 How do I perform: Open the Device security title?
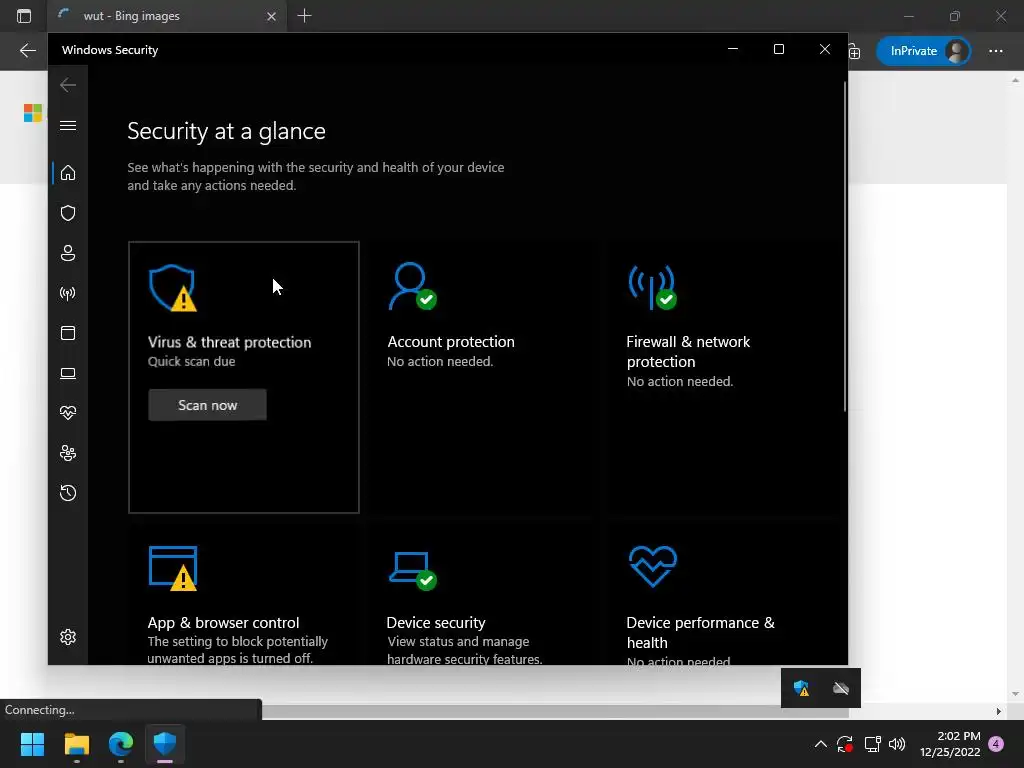pos(436,623)
